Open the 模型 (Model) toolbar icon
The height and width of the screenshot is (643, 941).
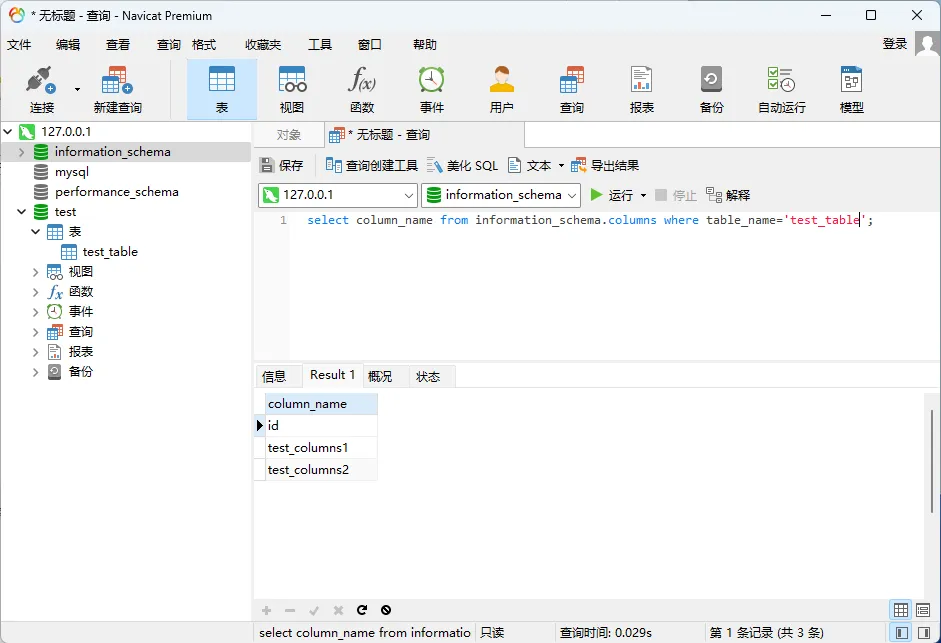(851, 89)
